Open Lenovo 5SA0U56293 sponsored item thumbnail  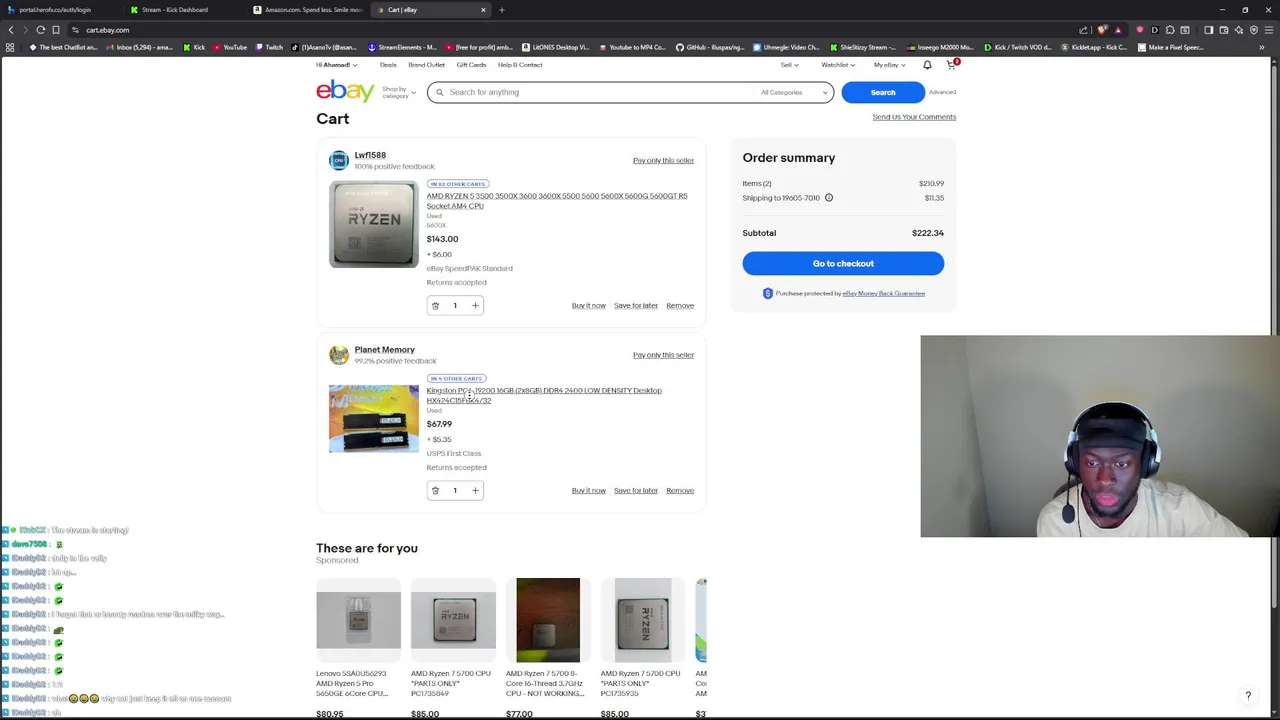(x=358, y=620)
